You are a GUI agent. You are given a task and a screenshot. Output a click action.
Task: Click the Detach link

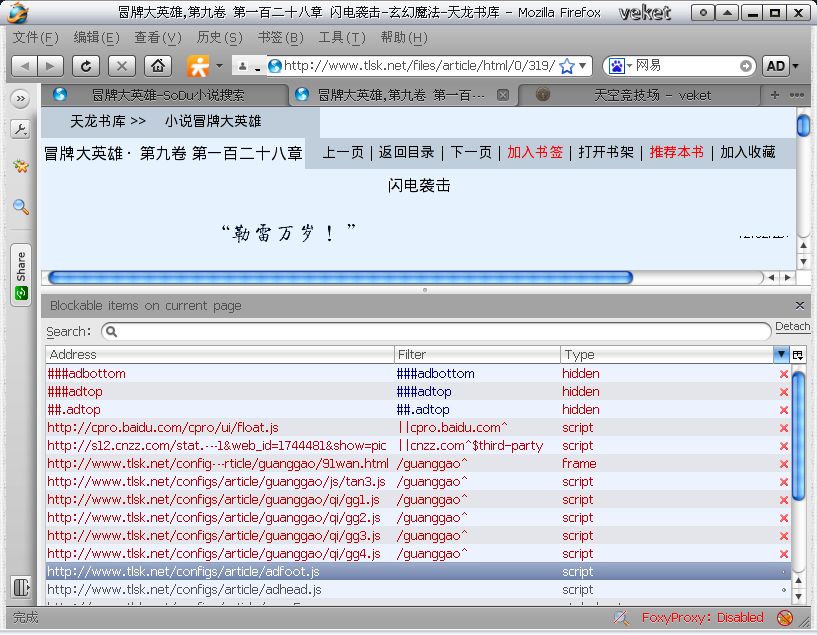pos(793,327)
